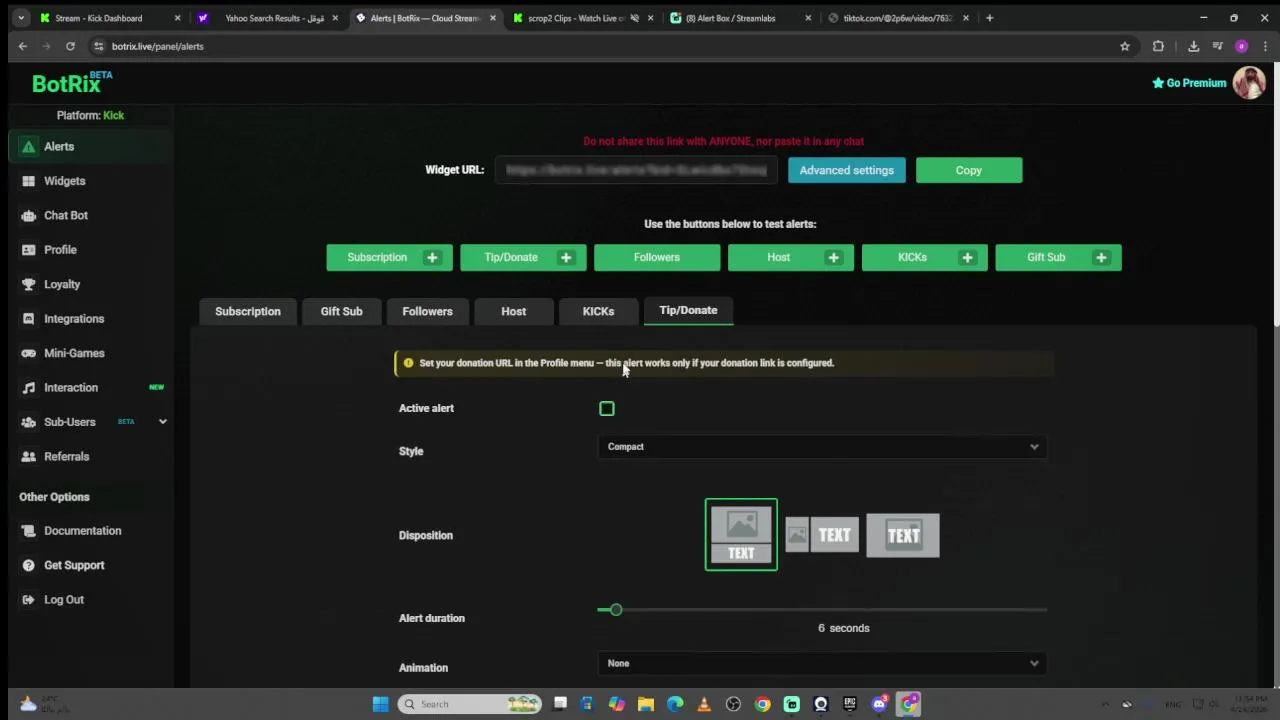
Task: Open the Loyalty trophy icon
Action: point(28,284)
